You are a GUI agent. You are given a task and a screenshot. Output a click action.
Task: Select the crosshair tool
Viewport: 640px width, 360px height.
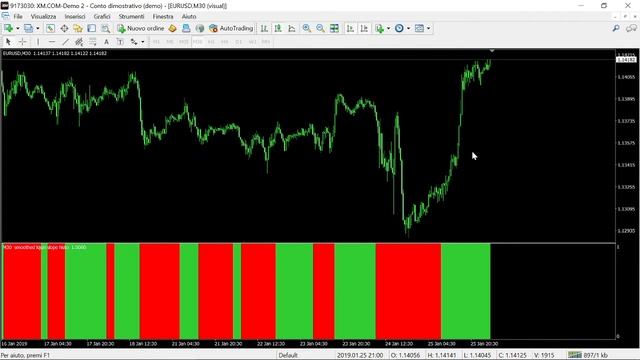22,42
